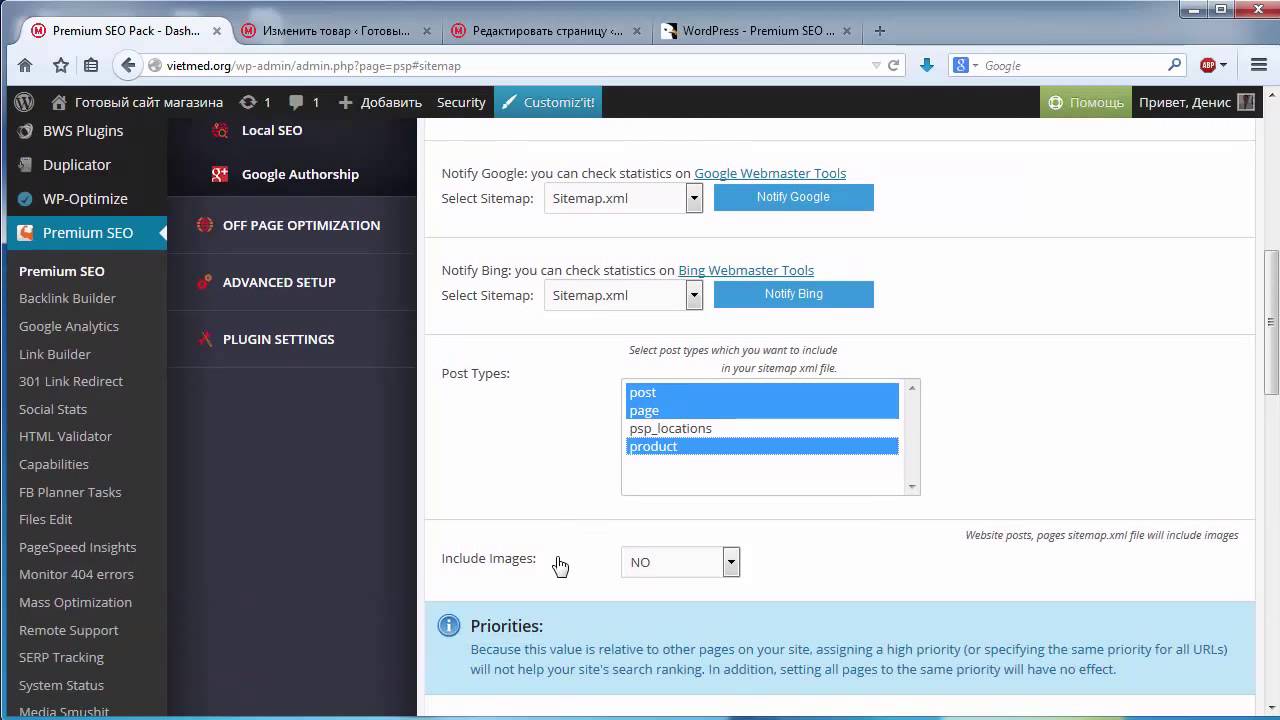Click the WP-Optimize sidebar icon
Screen dimensions: 1280x720
pos(25,199)
